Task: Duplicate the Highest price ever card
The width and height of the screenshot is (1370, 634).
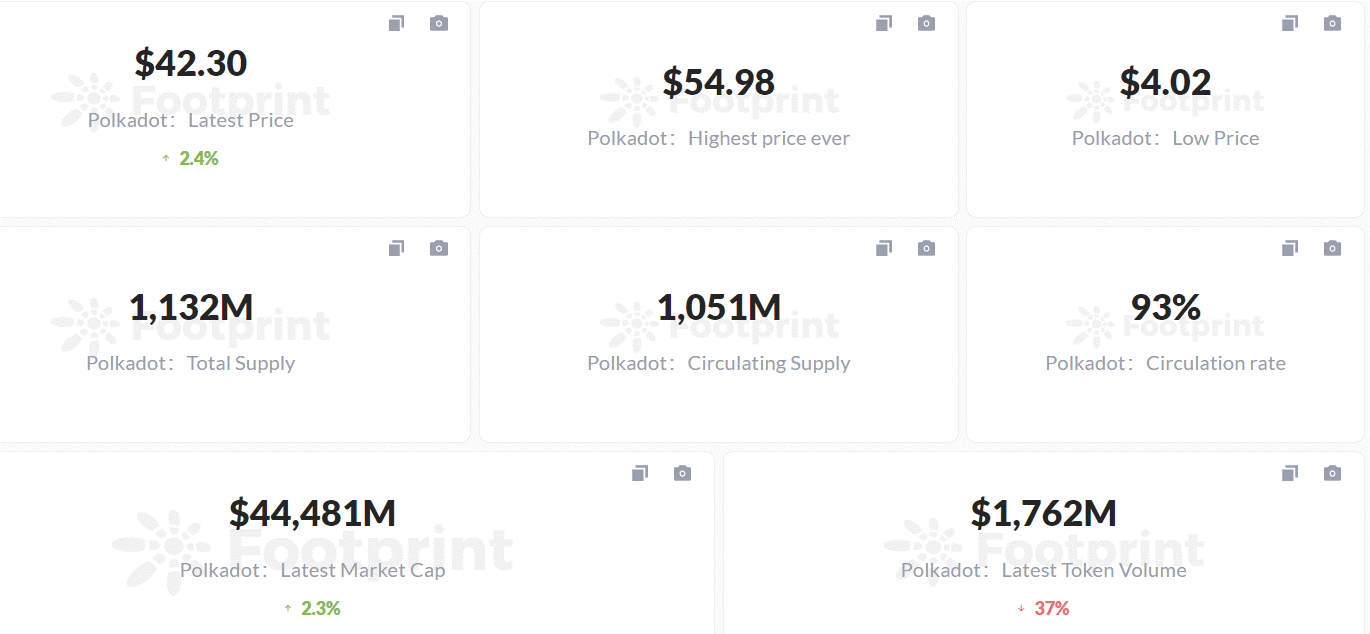Action: click(884, 23)
